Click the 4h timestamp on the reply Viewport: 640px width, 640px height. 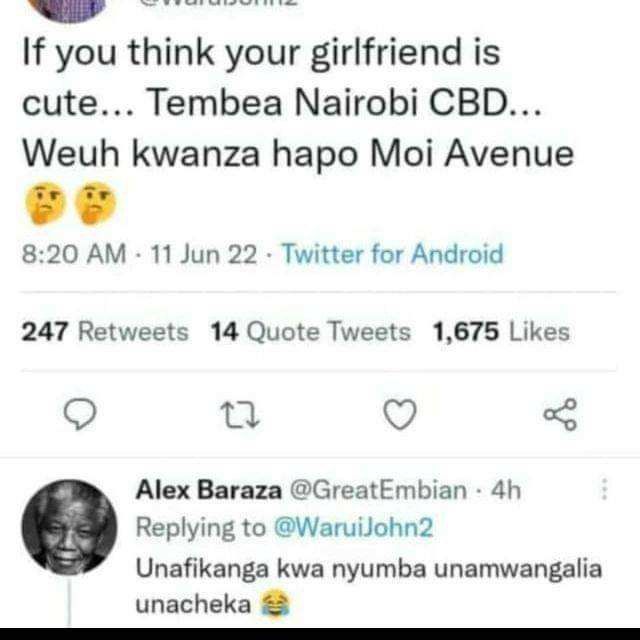coord(506,490)
